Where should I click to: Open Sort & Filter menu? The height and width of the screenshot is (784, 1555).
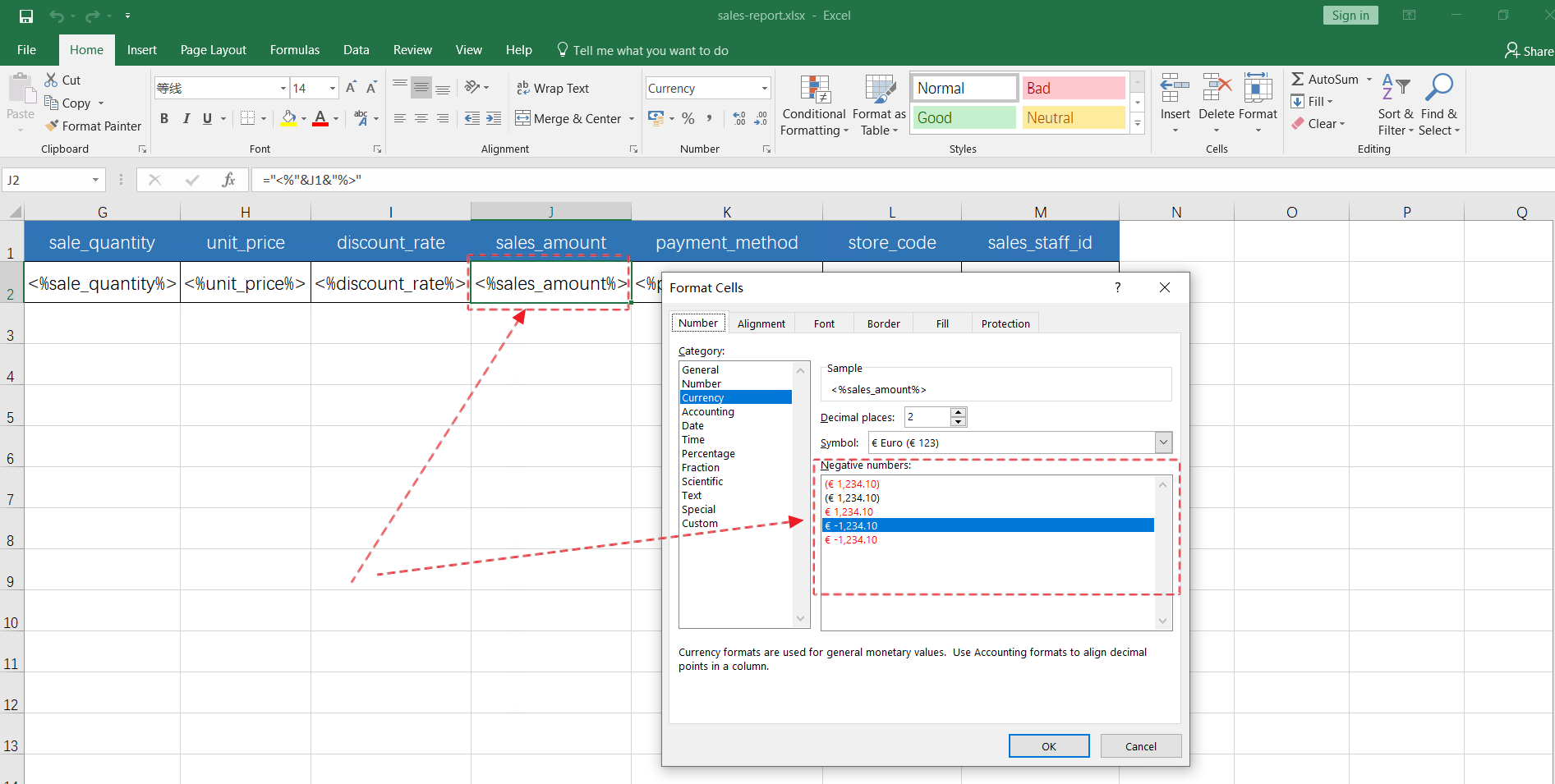click(1396, 105)
